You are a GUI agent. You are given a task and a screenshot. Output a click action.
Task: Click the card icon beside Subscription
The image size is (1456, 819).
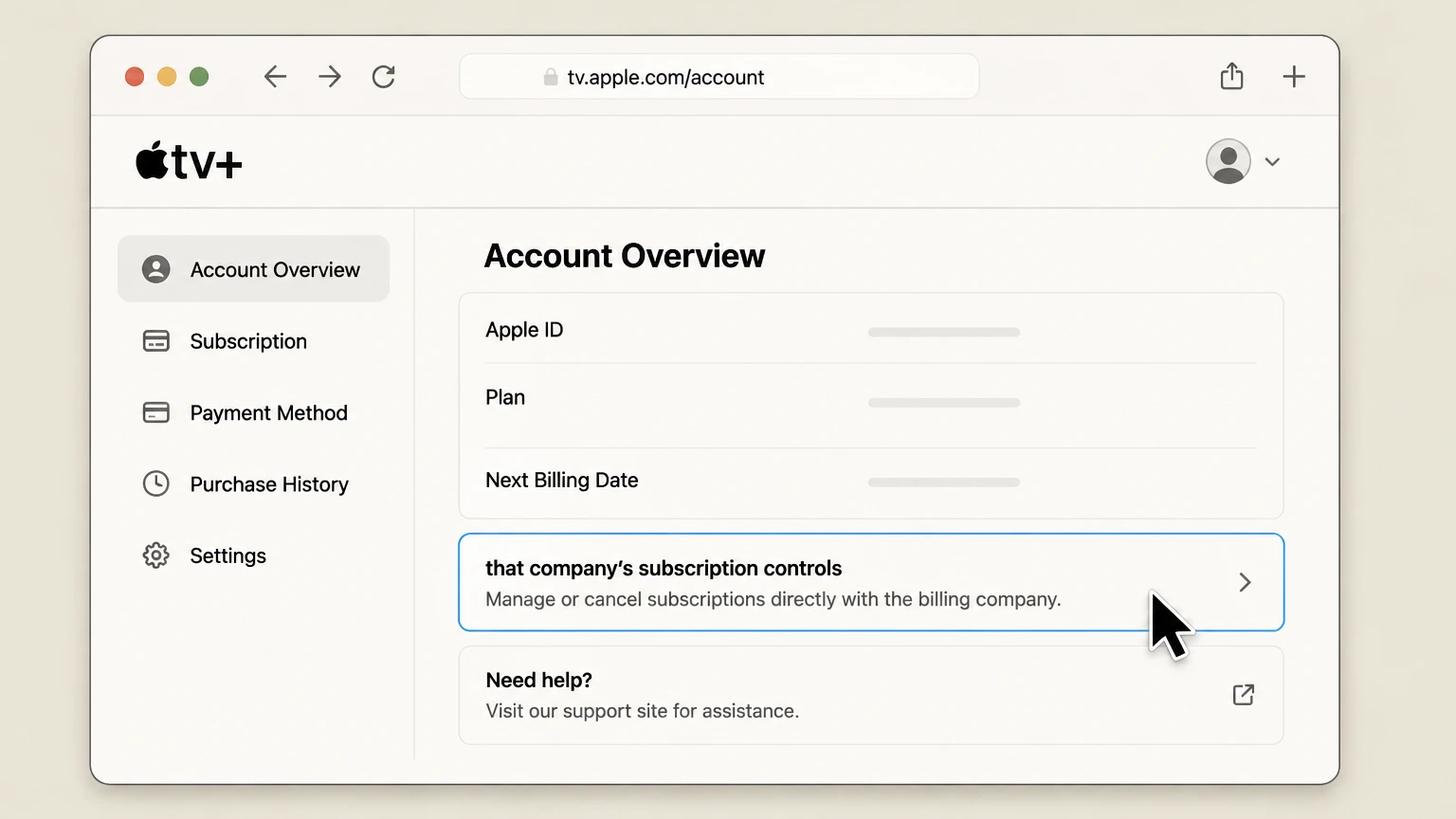156,341
